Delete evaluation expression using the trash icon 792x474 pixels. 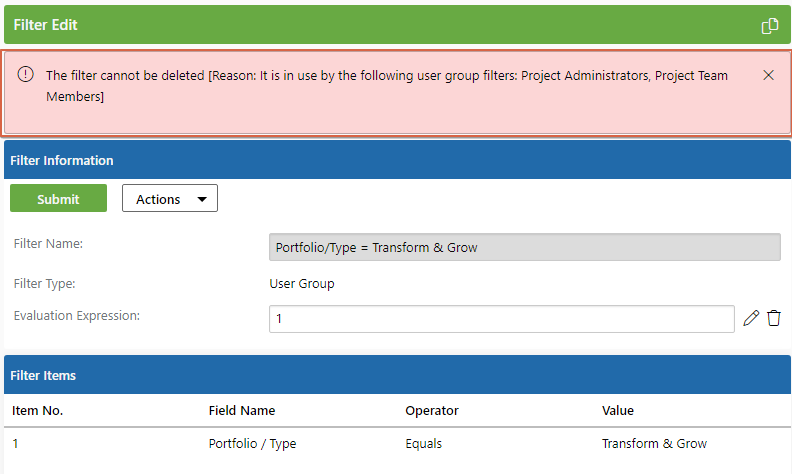point(774,318)
